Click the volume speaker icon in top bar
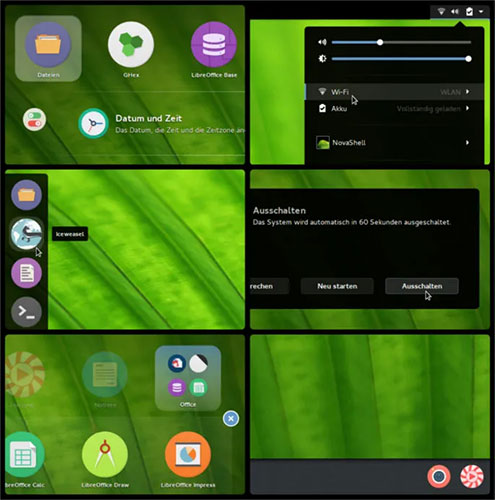Image resolution: width=495 pixels, height=500 pixels. (x=455, y=12)
